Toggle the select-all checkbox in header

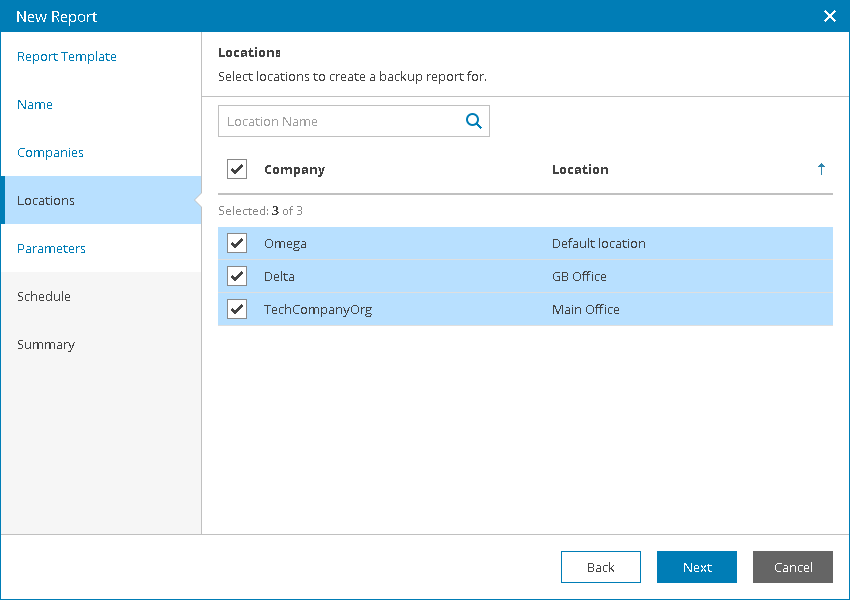pyautogui.click(x=237, y=169)
